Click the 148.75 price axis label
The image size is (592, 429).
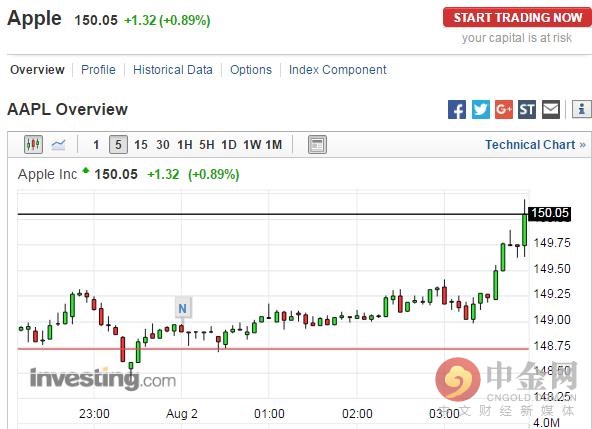tap(552, 346)
